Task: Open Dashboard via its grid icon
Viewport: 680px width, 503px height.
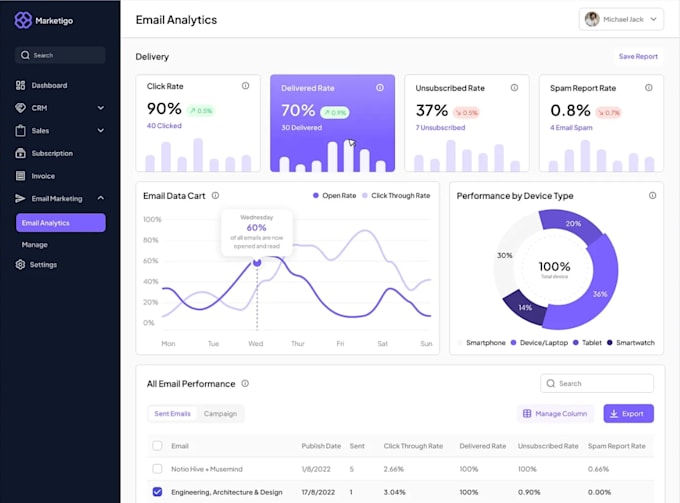Action: tap(20, 85)
